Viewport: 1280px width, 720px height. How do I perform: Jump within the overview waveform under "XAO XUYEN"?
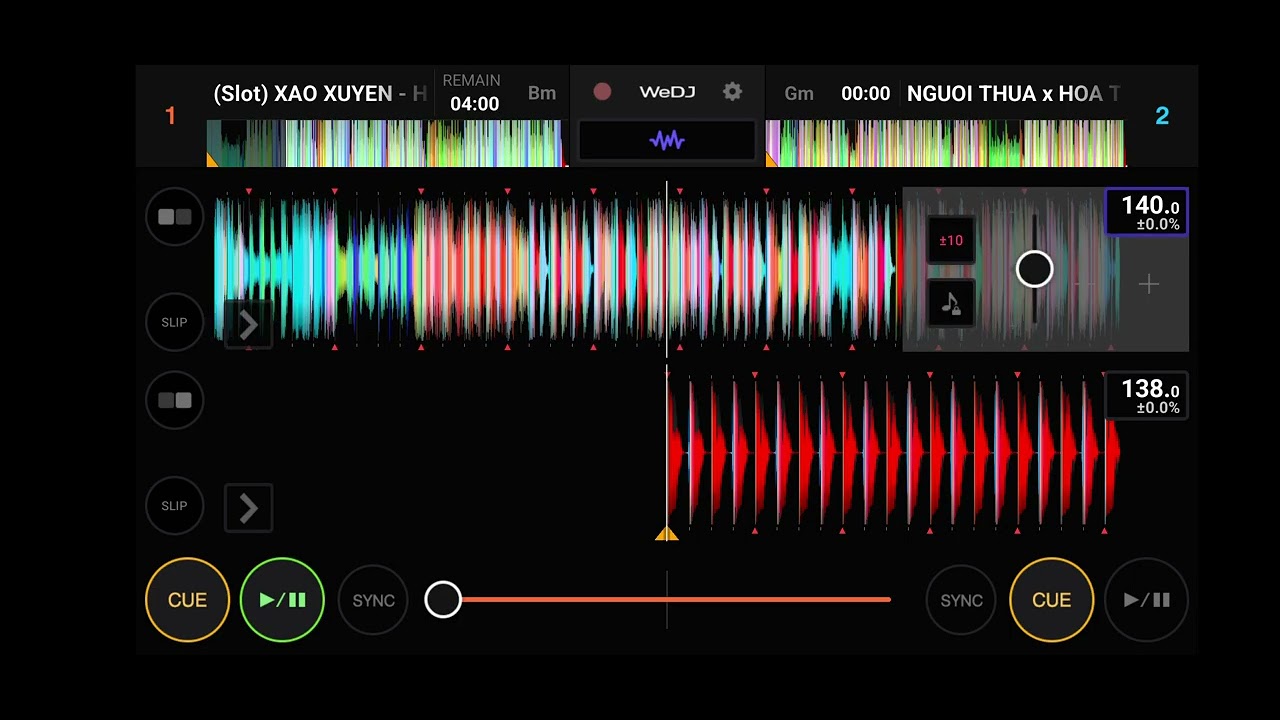(x=385, y=143)
